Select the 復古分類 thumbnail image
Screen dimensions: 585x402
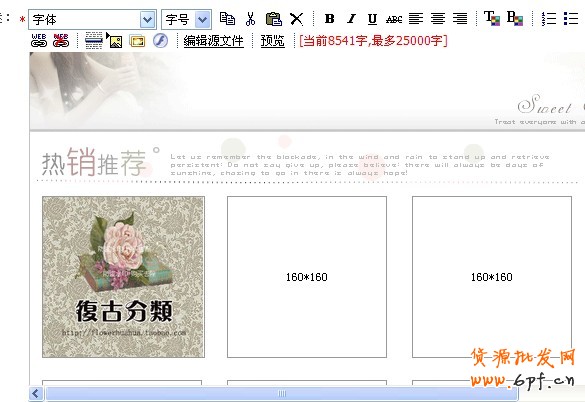click(123, 277)
